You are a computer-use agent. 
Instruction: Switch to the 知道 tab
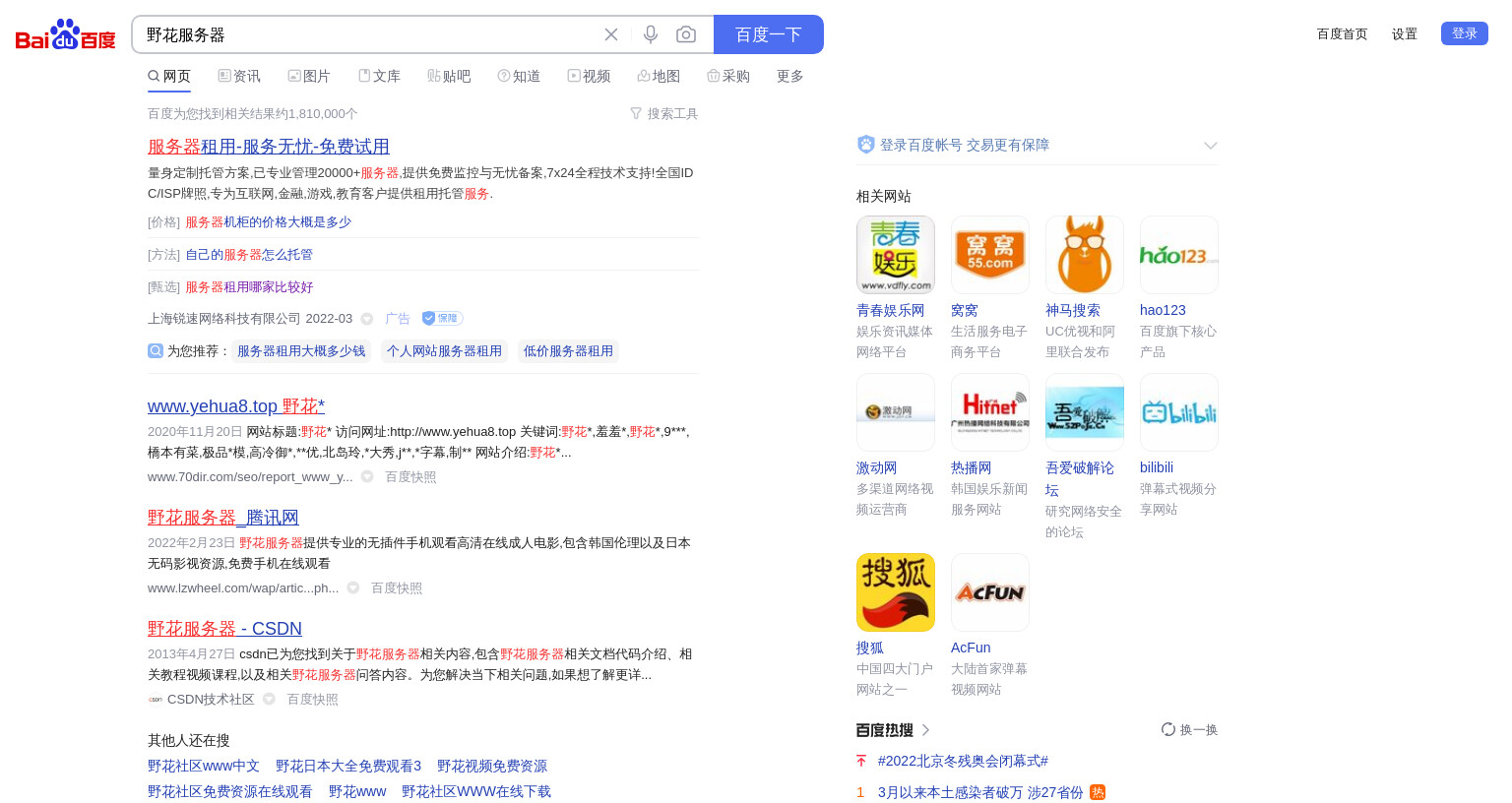pos(519,76)
